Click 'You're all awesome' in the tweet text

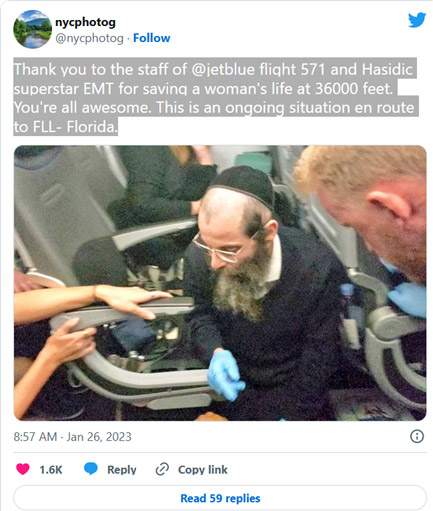pos(82,108)
